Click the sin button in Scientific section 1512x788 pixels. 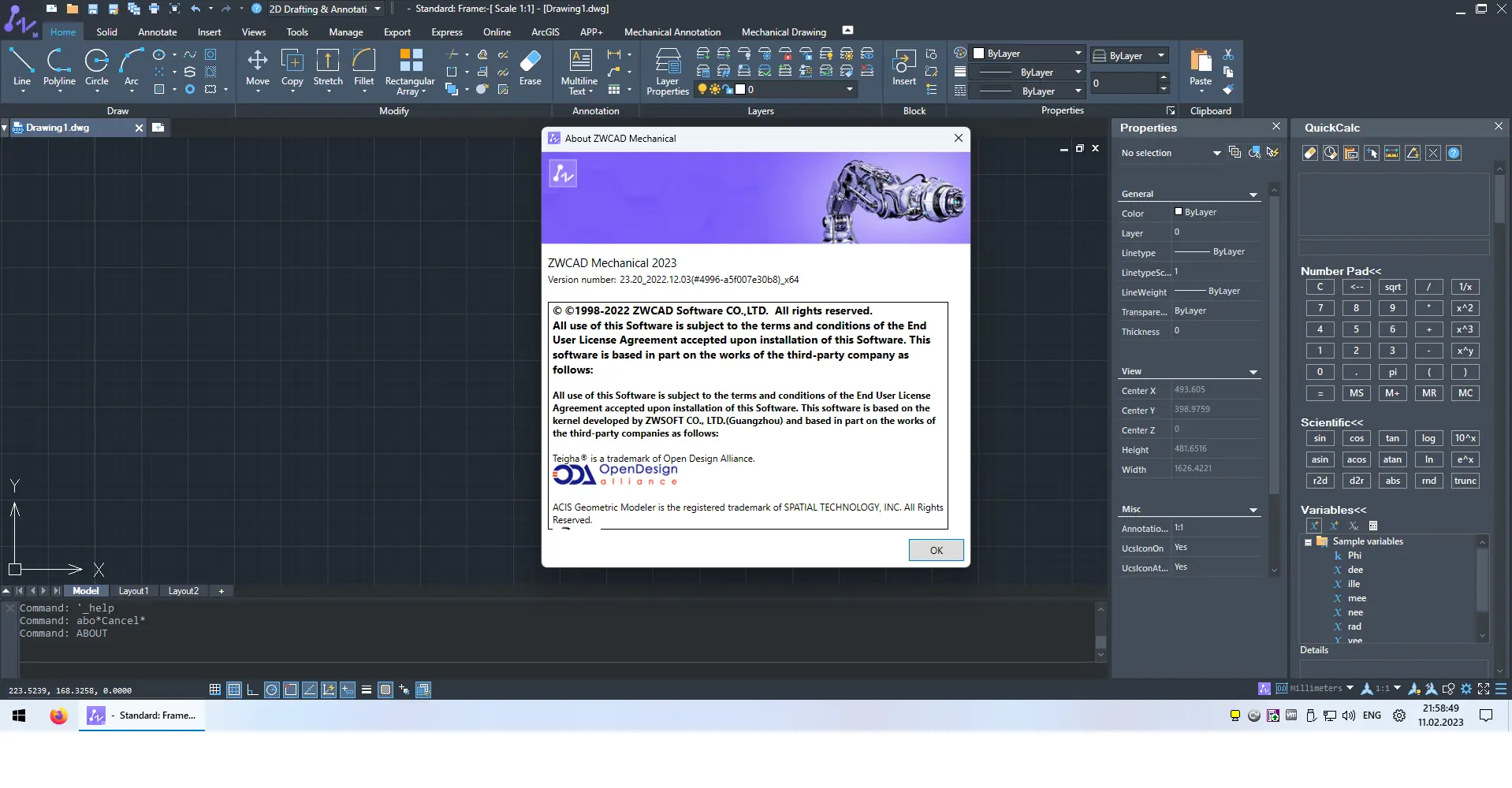[x=1320, y=438]
